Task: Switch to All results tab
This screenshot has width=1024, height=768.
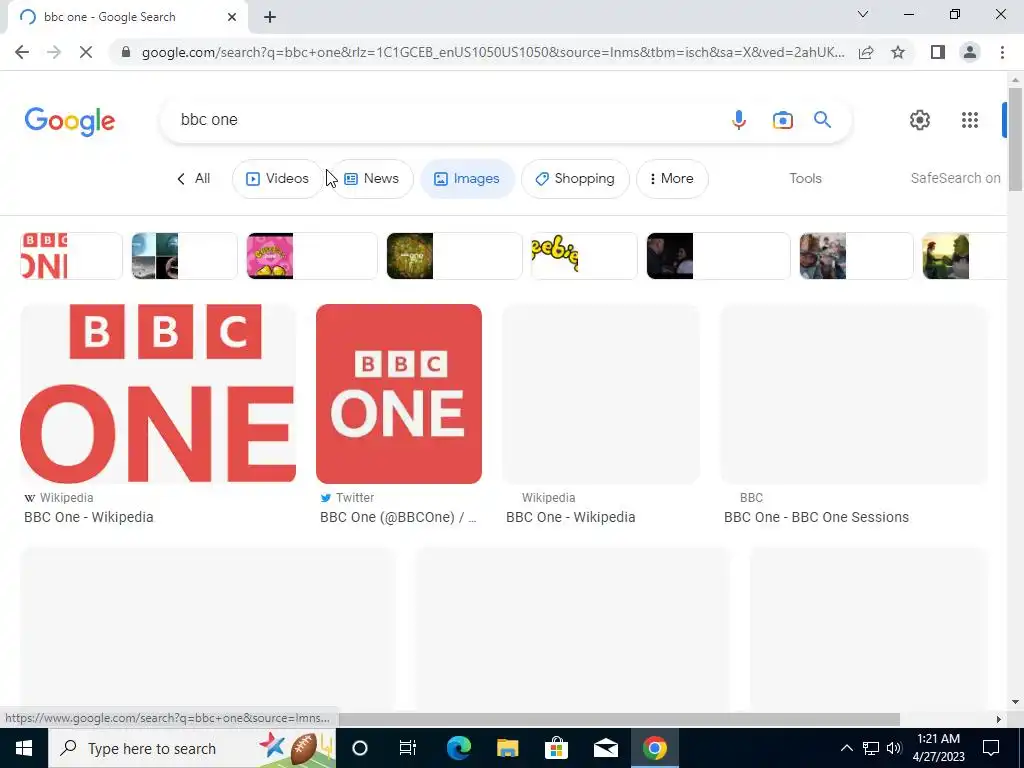Action: coord(194,179)
